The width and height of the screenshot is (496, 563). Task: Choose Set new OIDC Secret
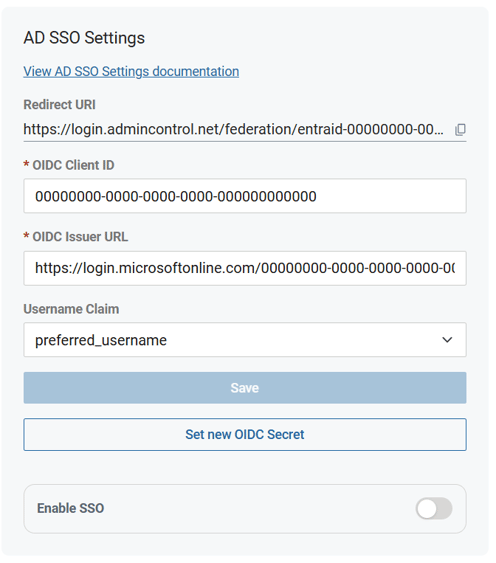pyautogui.click(x=245, y=434)
